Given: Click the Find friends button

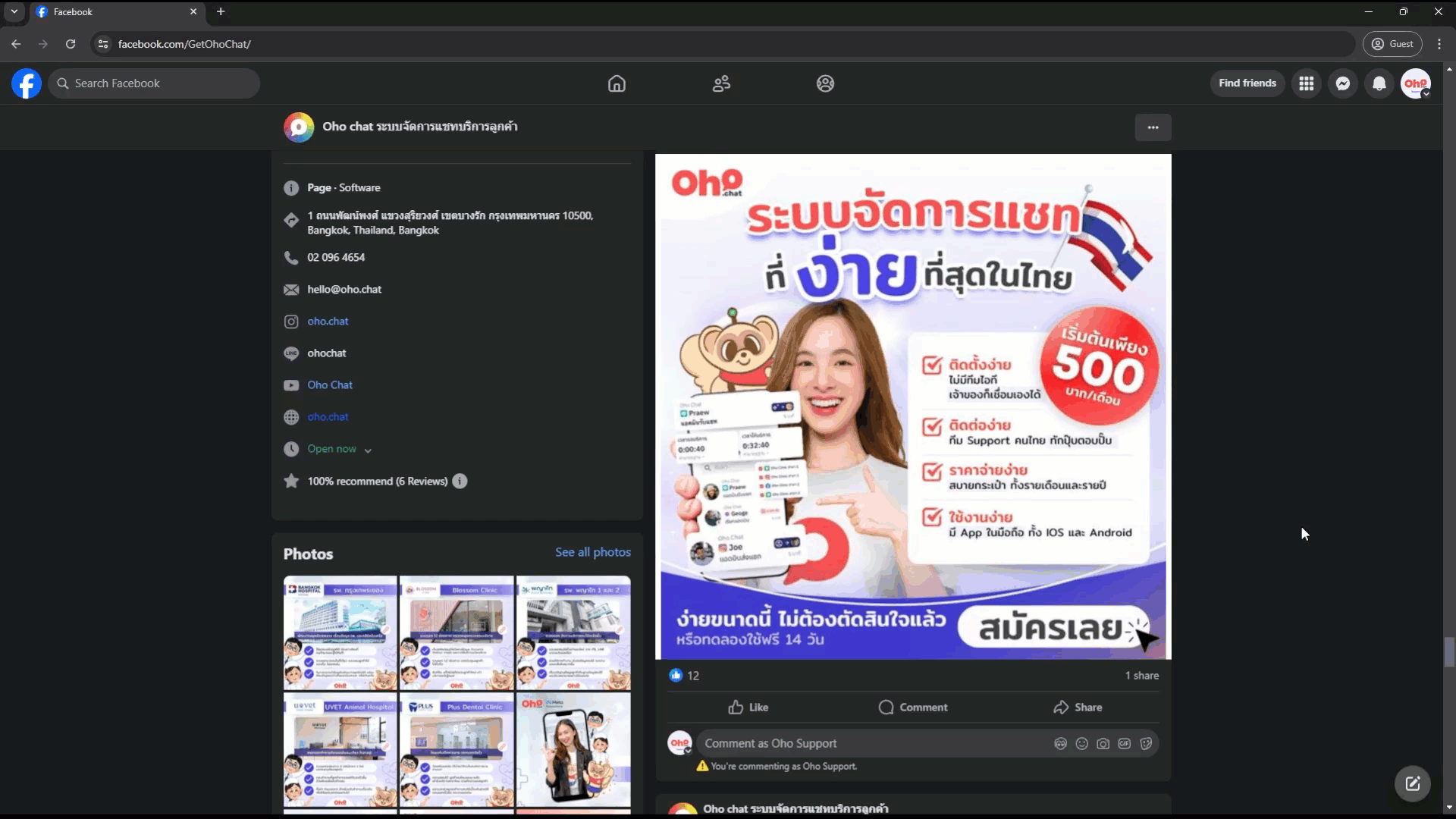Looking at the screenshot, I should (1247, 83).
